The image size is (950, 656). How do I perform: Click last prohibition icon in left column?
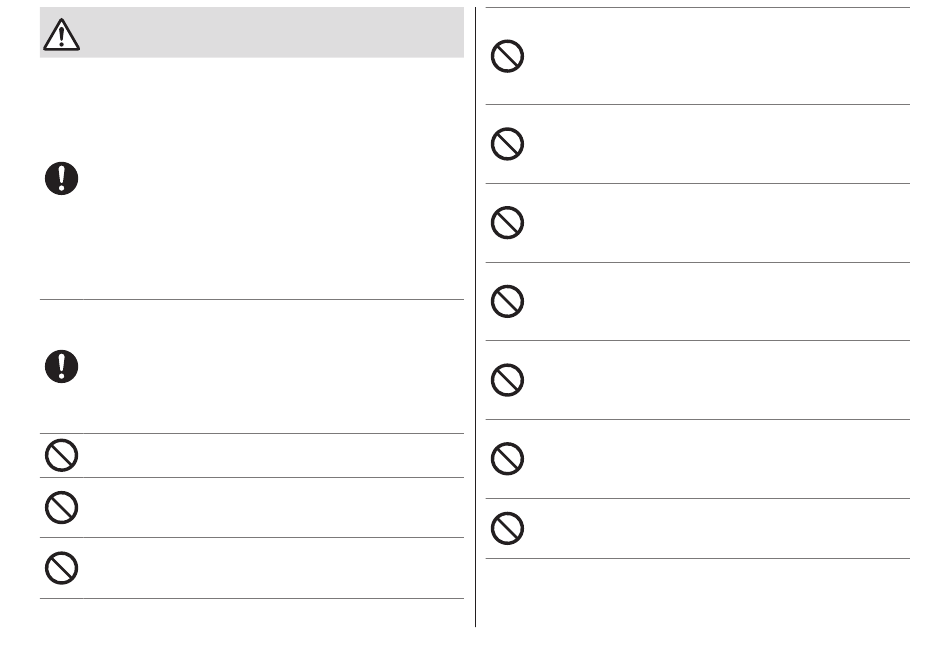click(61, 568)
